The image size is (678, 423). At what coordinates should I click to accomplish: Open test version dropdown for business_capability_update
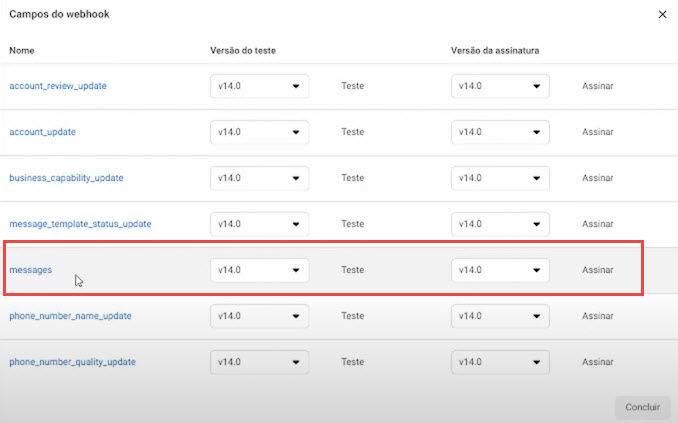[x=259, y=178]
